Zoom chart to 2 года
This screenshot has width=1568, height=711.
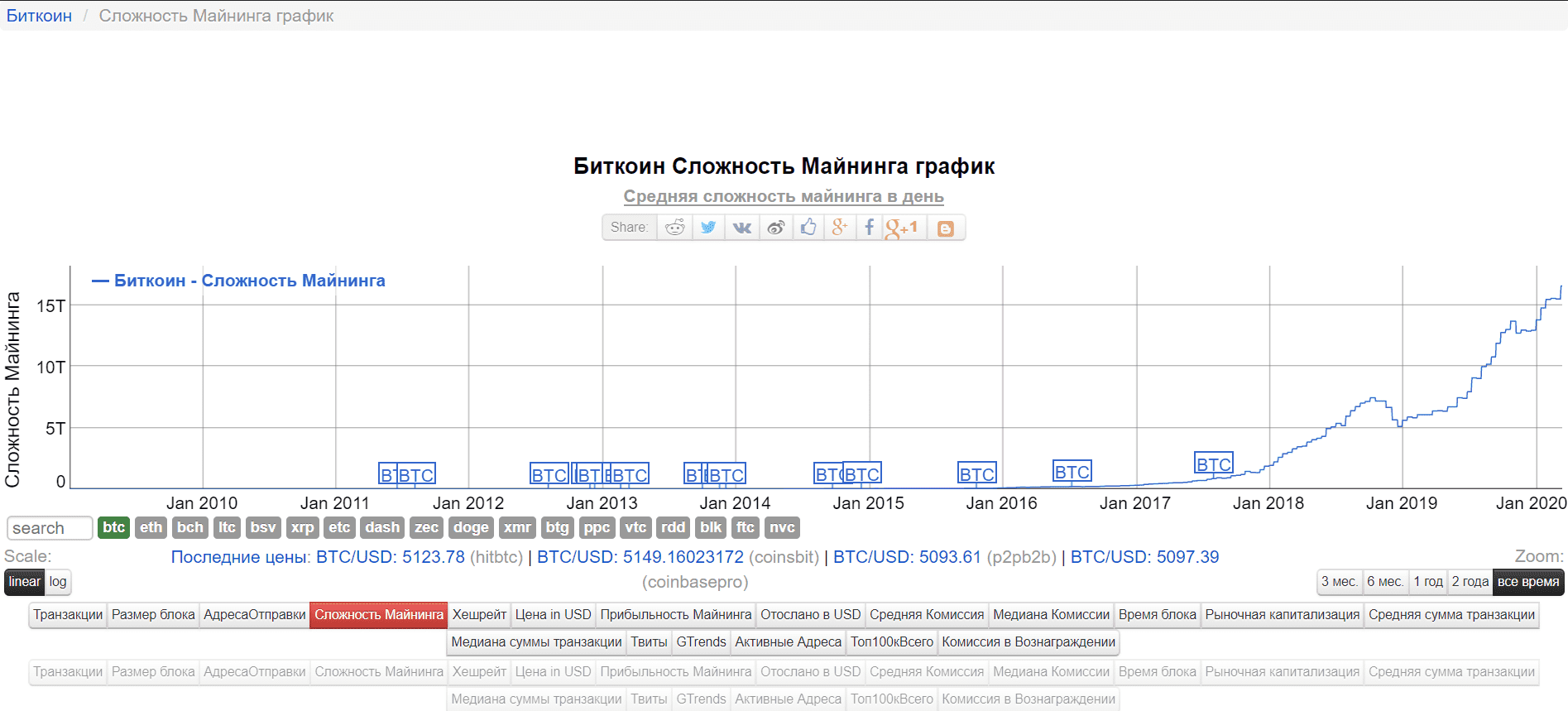pyautogui.click(x=1470, y=582)
